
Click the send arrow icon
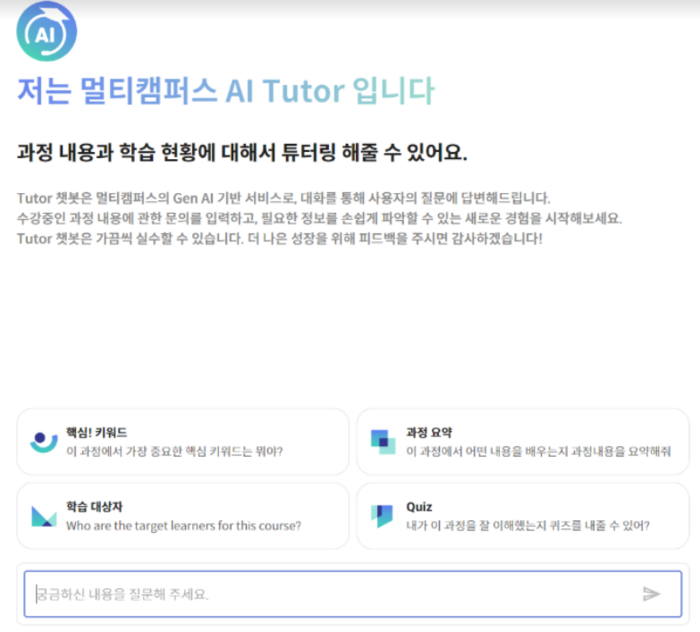[x=651, y=594]
